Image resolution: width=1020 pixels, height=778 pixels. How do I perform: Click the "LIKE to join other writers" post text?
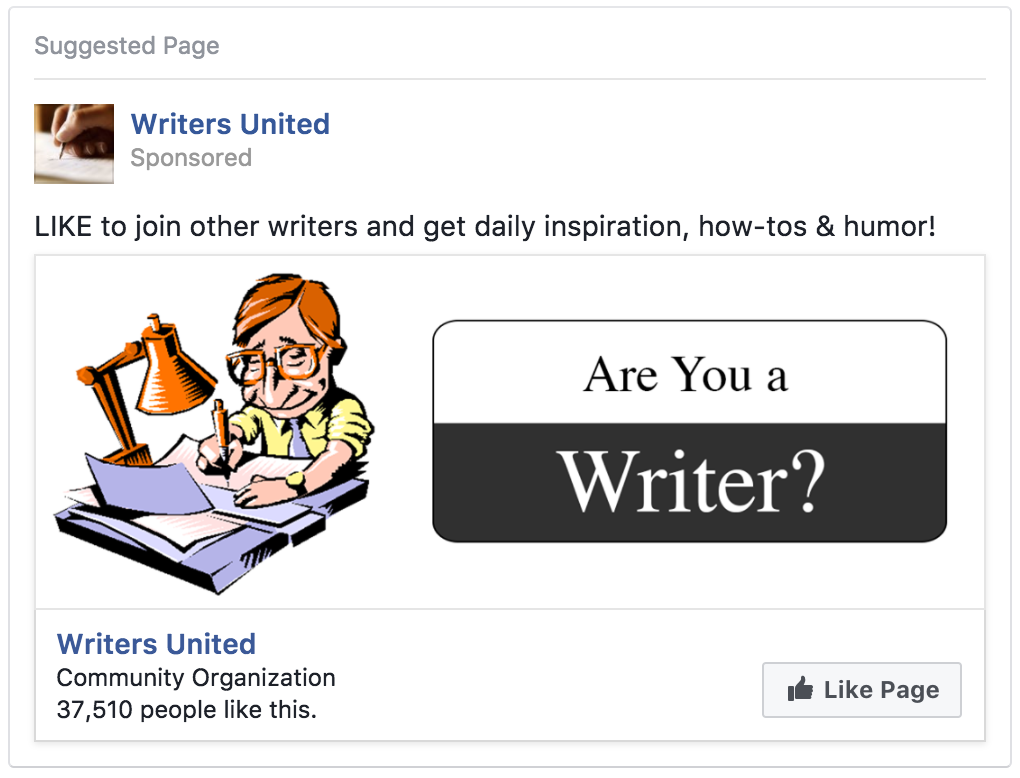coord(485,226)
